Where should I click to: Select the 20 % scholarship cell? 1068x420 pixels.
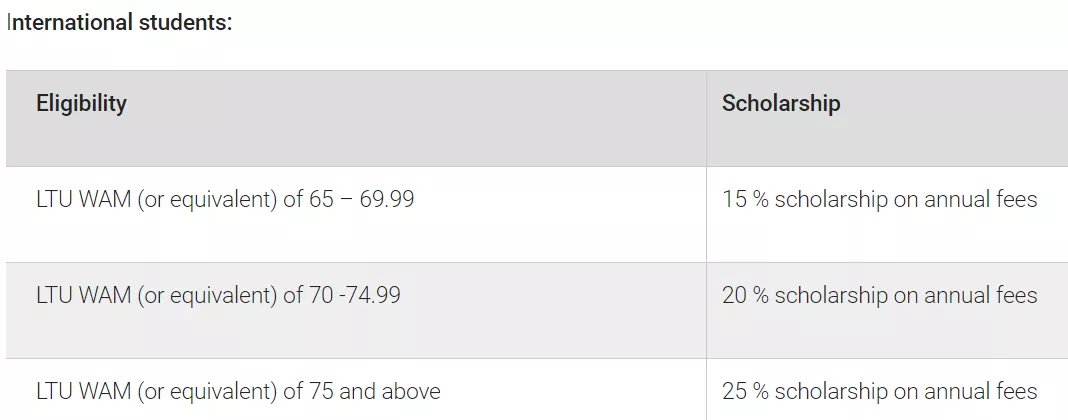[x=879, y=296]
